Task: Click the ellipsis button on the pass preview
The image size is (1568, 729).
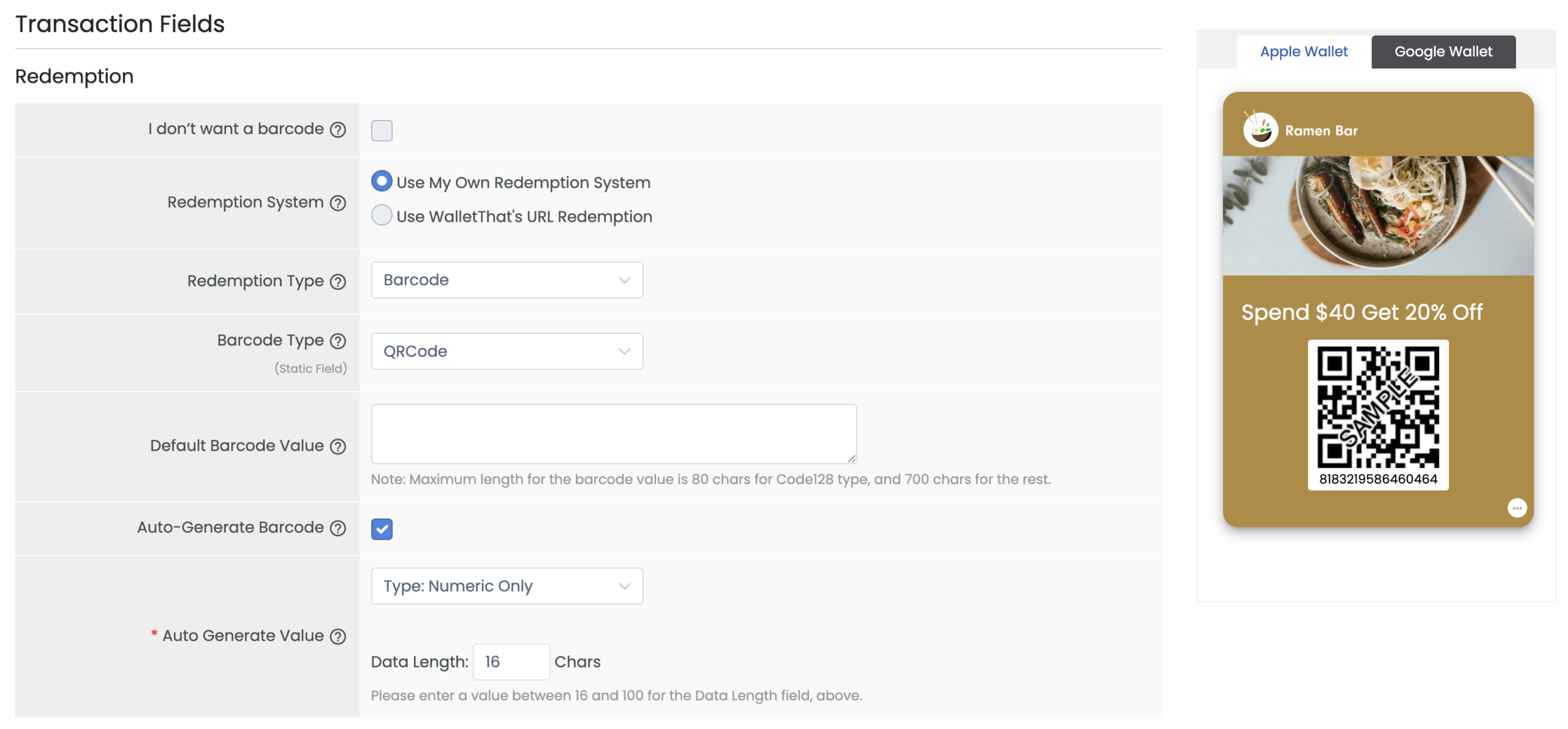Action: (1518, 507)
